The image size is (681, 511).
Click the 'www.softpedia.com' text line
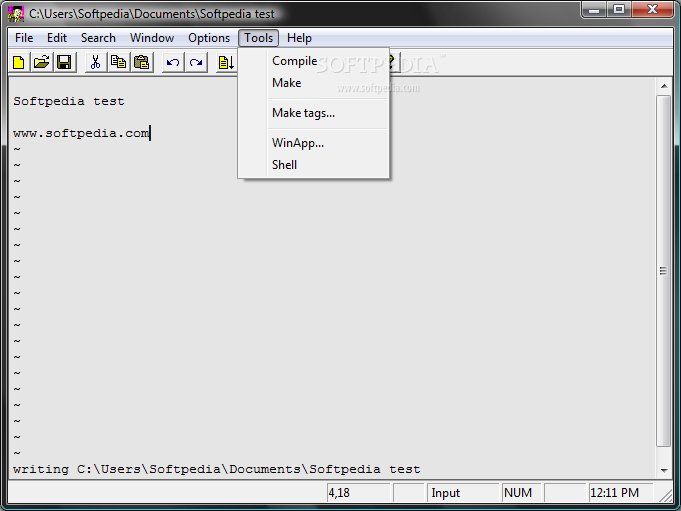click(x=81, y=133)
